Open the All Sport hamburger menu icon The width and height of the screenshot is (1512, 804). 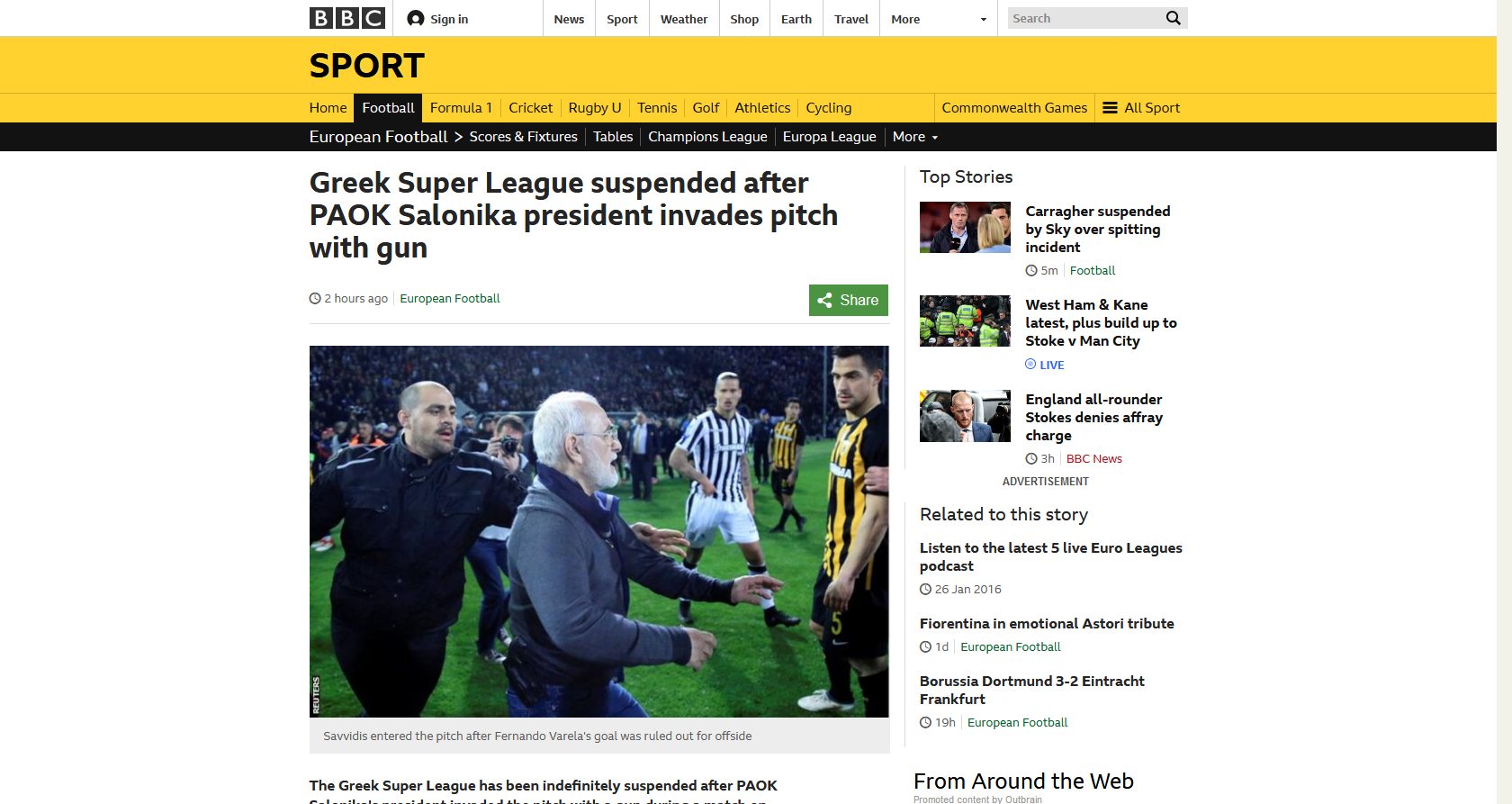pos(1110,108)
